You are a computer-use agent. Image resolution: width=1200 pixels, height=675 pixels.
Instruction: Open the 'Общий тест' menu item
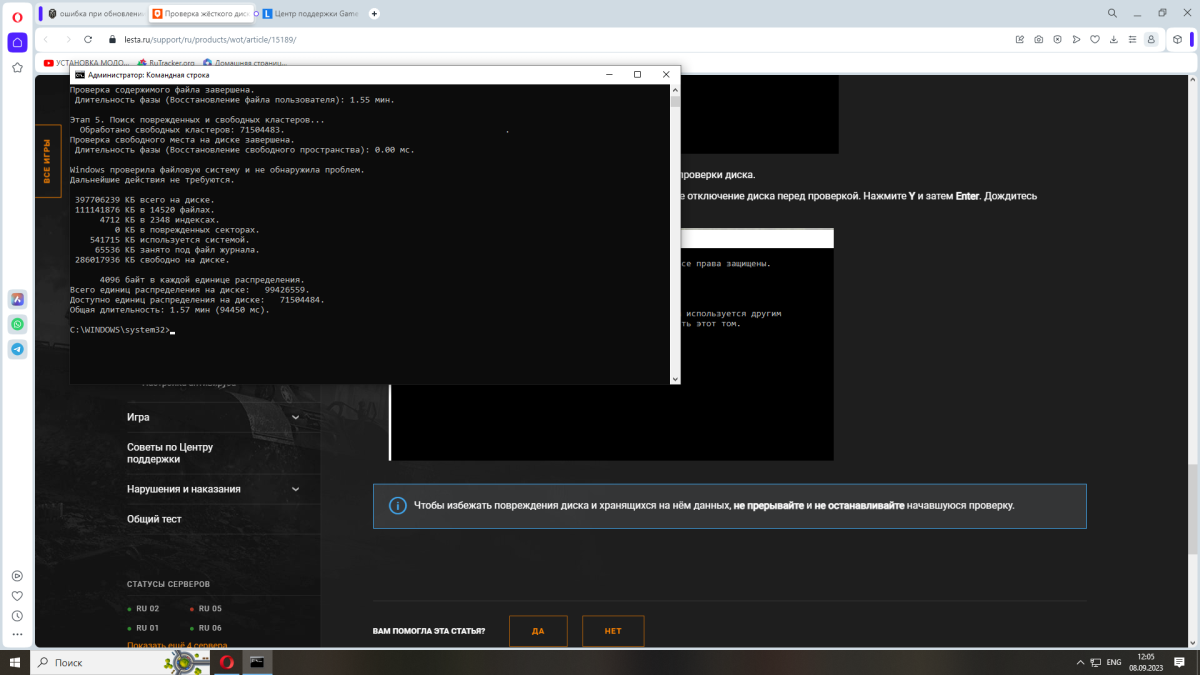(154, 519)
